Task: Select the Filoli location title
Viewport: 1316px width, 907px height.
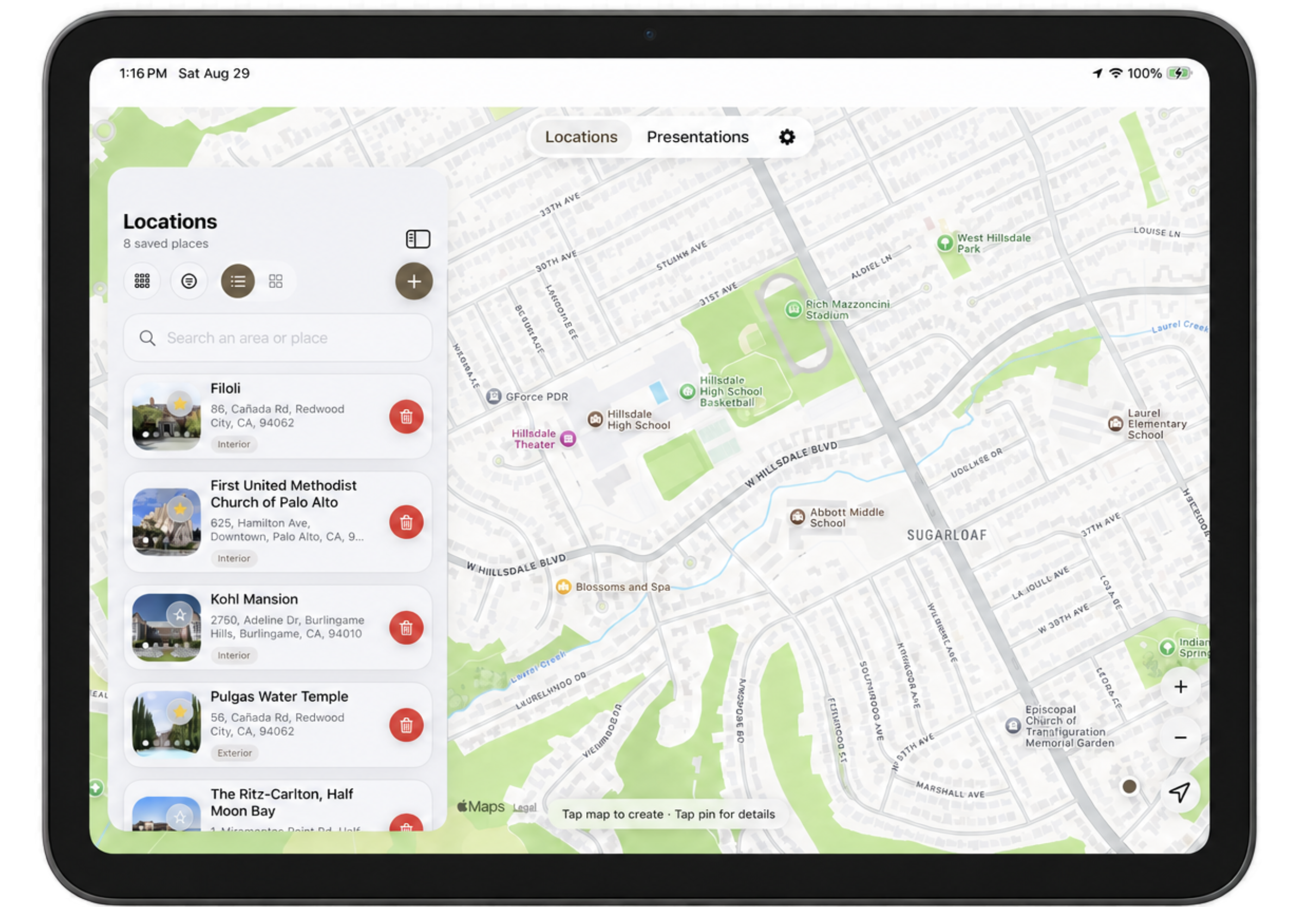Action: [225, 389]
